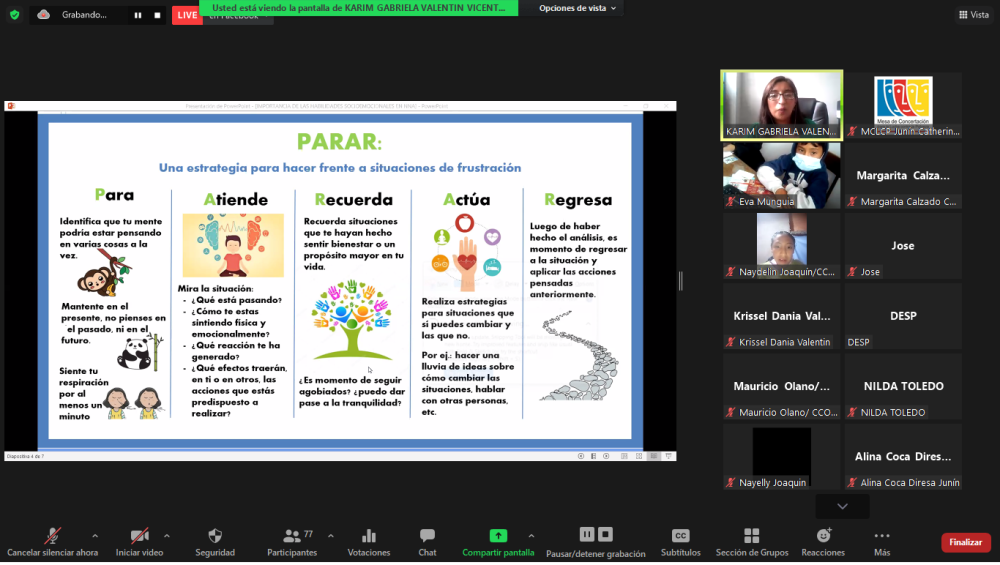Click the red Finalizar button

point(965,542)
